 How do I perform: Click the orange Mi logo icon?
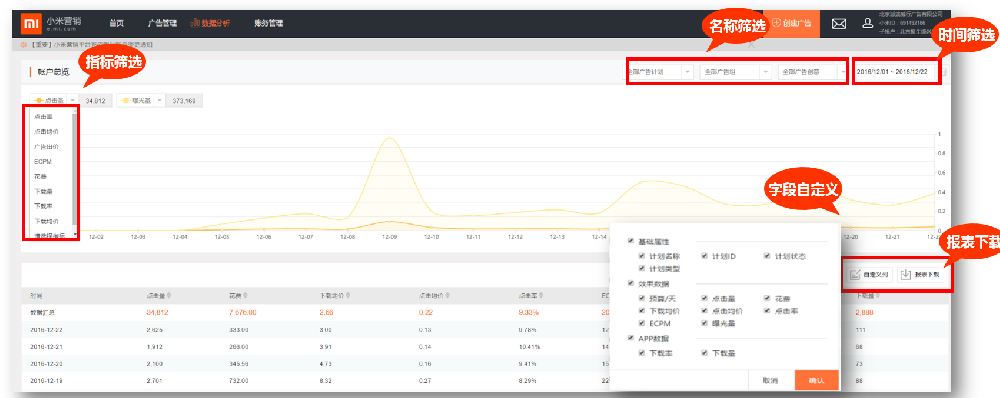click(30, 24)
